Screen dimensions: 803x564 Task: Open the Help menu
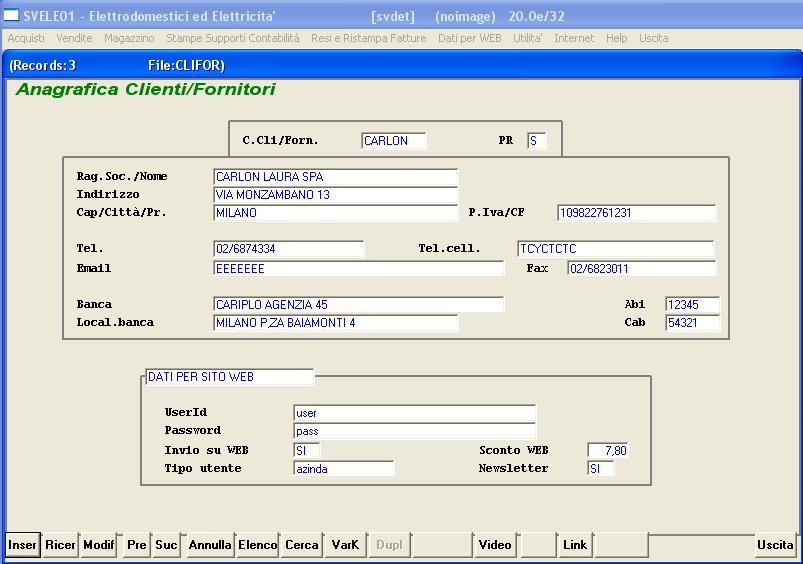[x=617, y=38]
